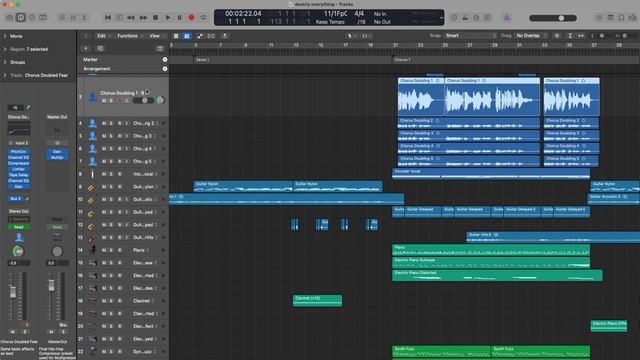Toggle Cycle mode button
This screenshot has width=640, height=360.
point(204,18)
